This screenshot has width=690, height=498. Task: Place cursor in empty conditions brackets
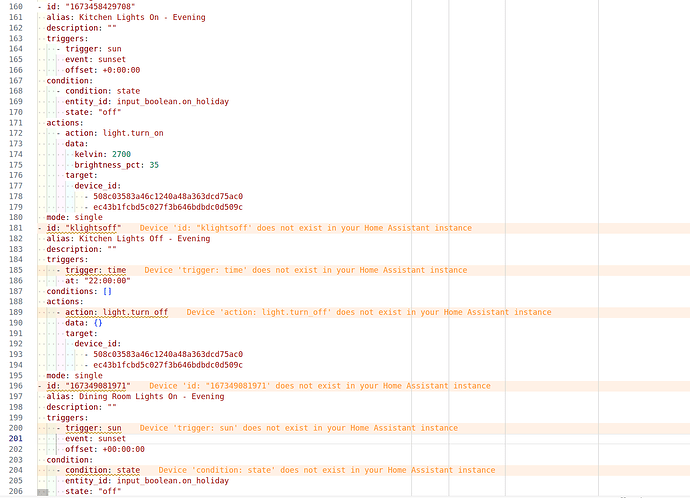[x=107, y=291]
